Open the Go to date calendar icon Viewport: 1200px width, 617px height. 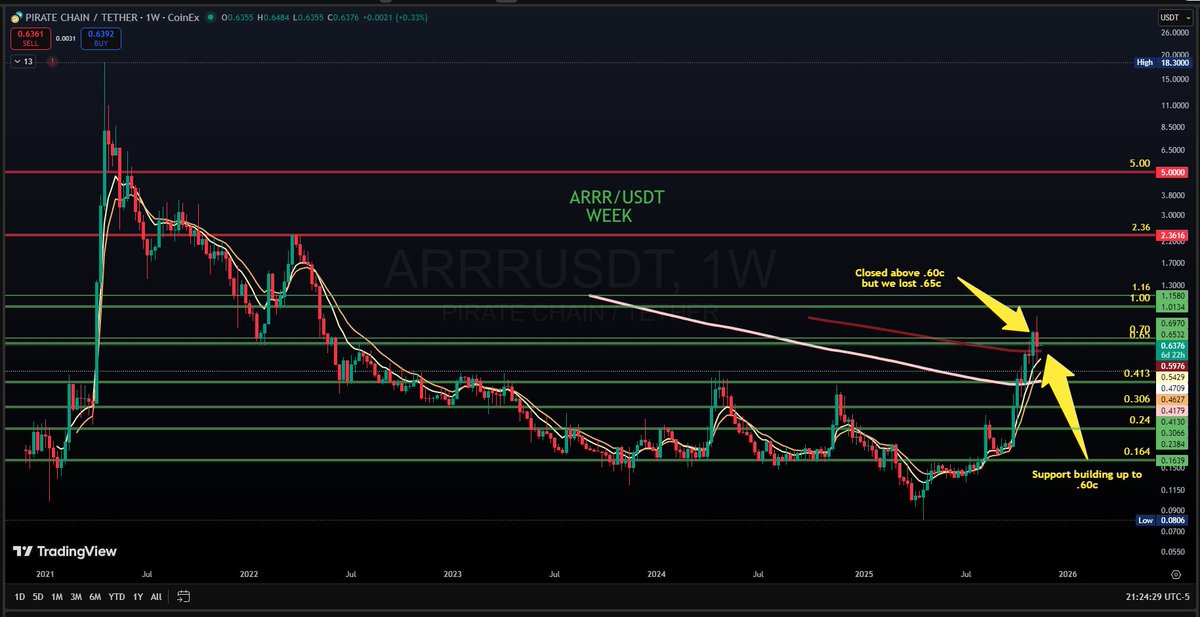coord(183,597)
